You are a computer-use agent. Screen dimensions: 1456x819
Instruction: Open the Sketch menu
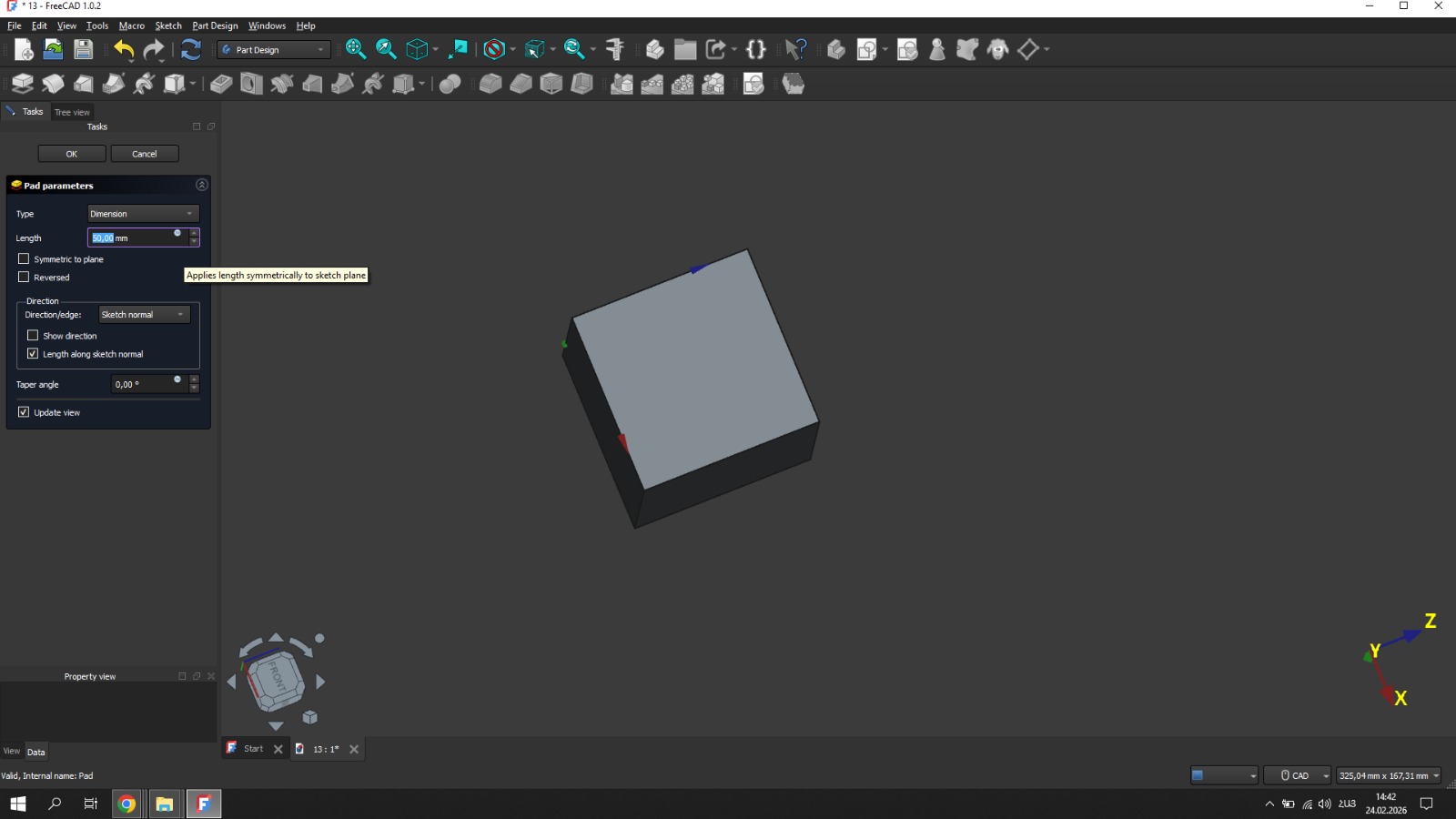click(x=168, y=25)
